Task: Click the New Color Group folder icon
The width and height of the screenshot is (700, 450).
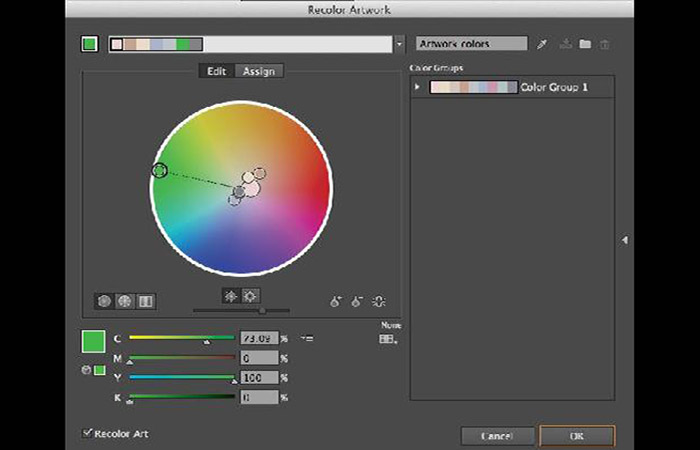Action: pos(585,44)
